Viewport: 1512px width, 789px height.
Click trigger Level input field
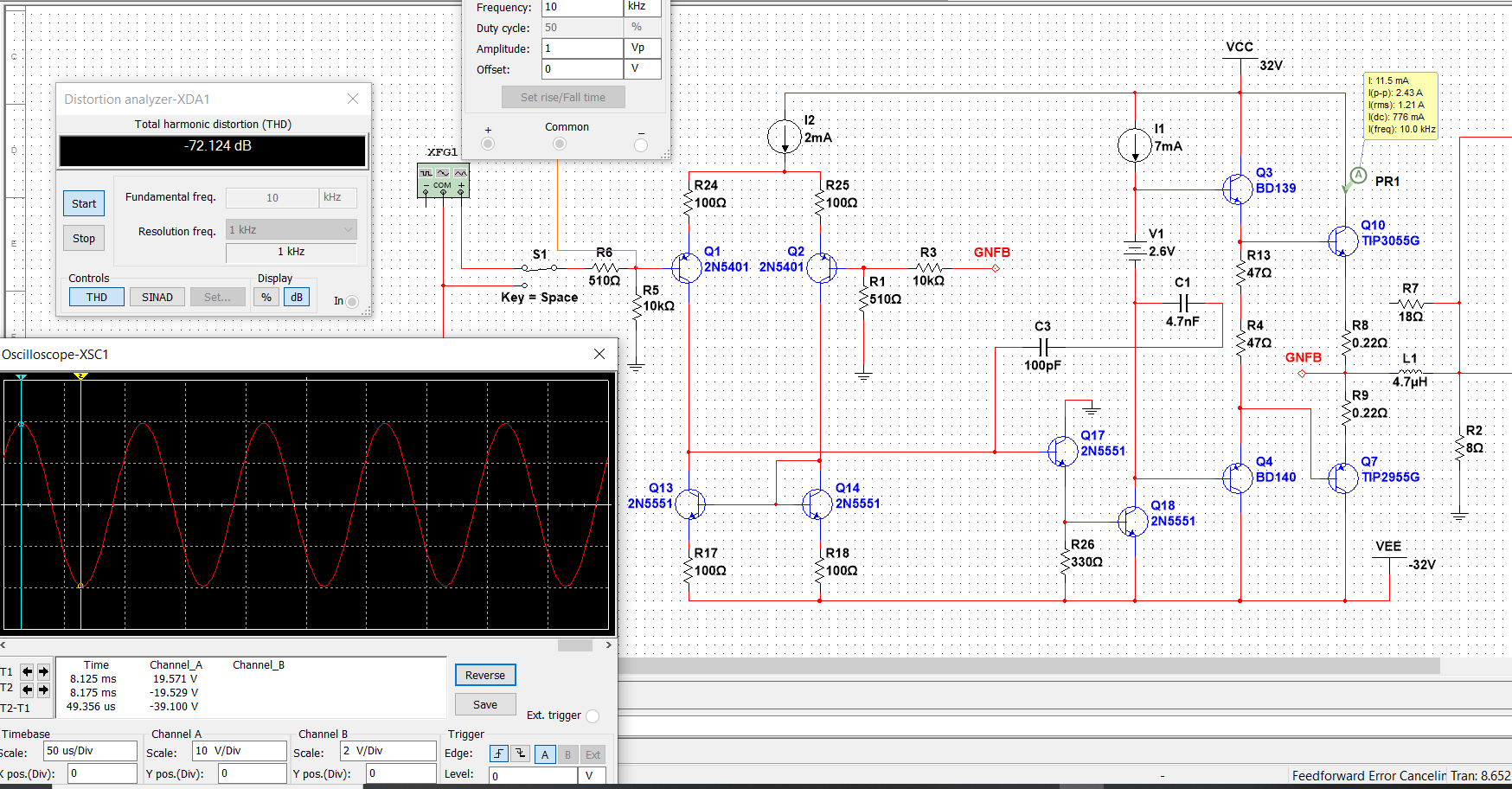[533, 776]
